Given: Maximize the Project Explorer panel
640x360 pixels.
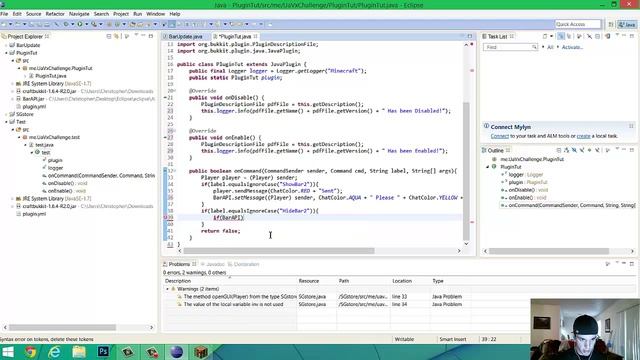Looking at the screenshot, I should click(x=151, y=36).
